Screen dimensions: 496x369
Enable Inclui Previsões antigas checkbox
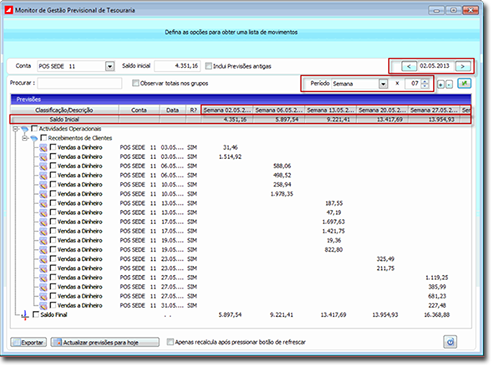coord(209,66)
